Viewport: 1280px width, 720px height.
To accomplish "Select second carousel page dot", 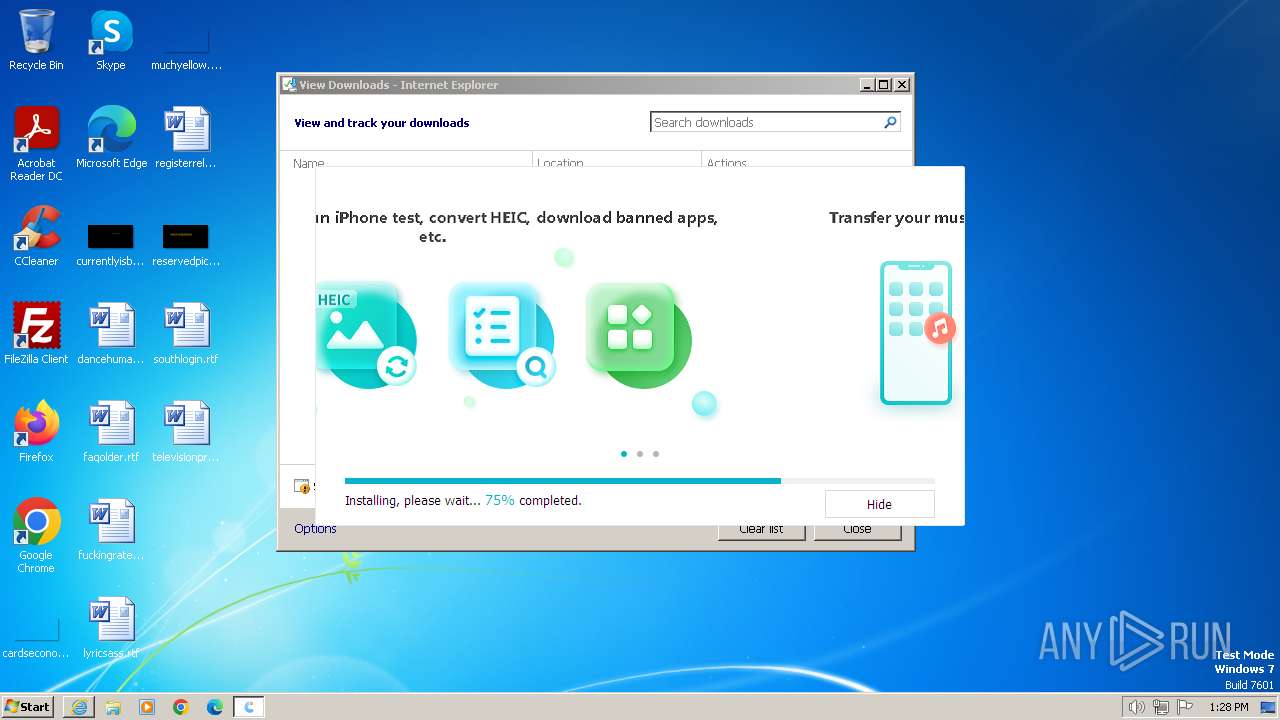I will click(x=640, y=454).
